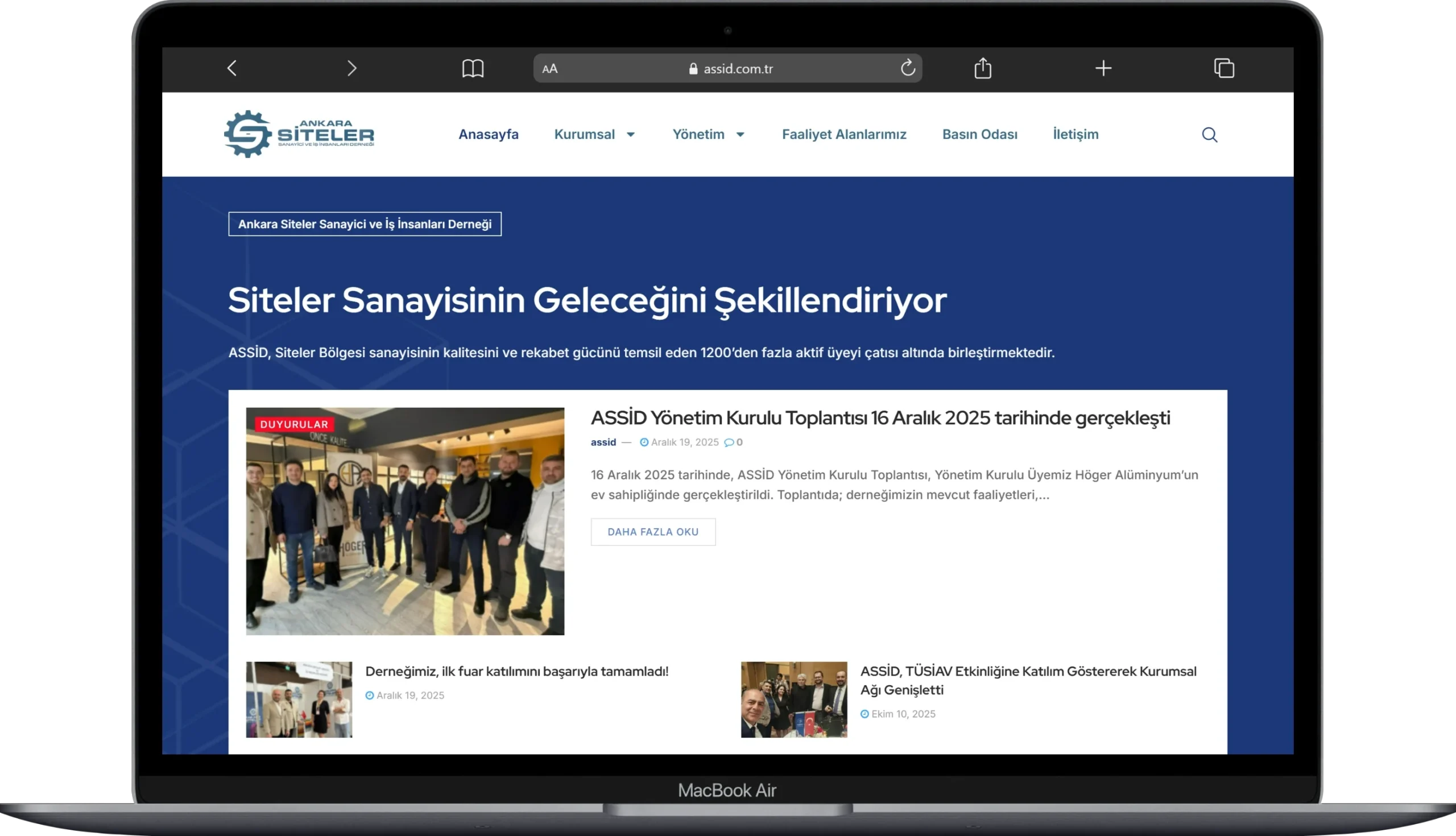Click the assid.com.tr address field
Screen dimensions: 1456x836
pos(738,69)
